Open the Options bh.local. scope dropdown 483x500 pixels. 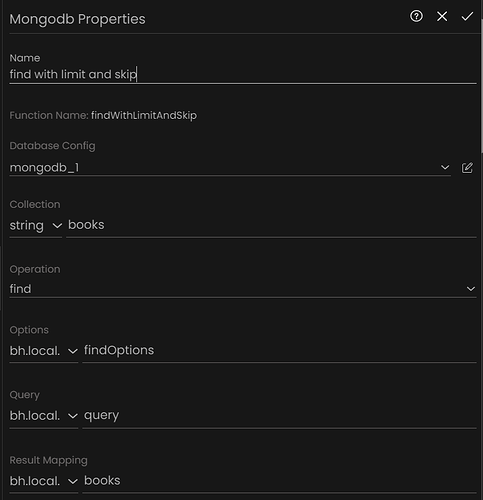pyautogui.click(x=44, y=351)
